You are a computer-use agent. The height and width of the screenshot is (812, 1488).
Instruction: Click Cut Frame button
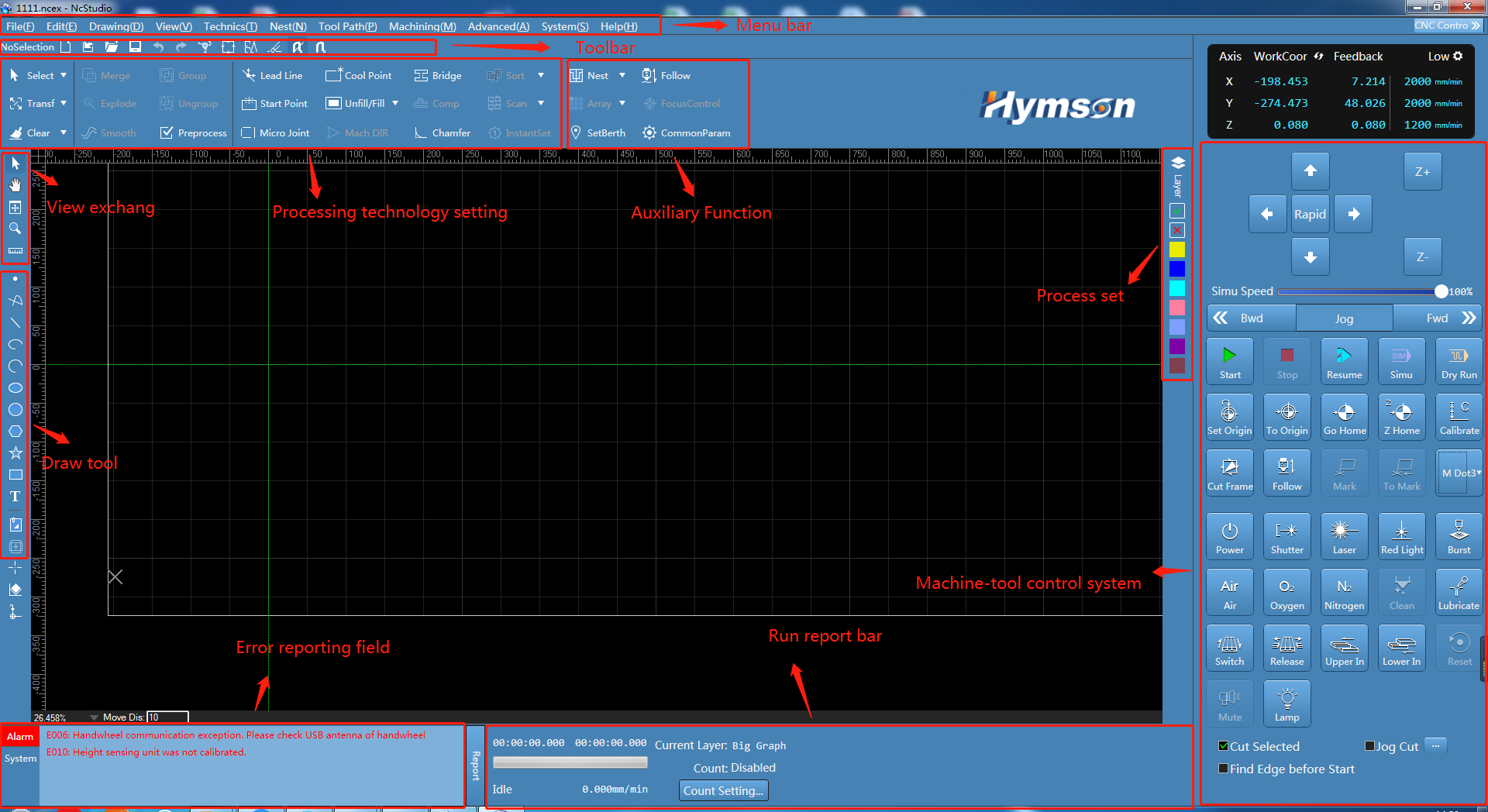pos(1230,473)
